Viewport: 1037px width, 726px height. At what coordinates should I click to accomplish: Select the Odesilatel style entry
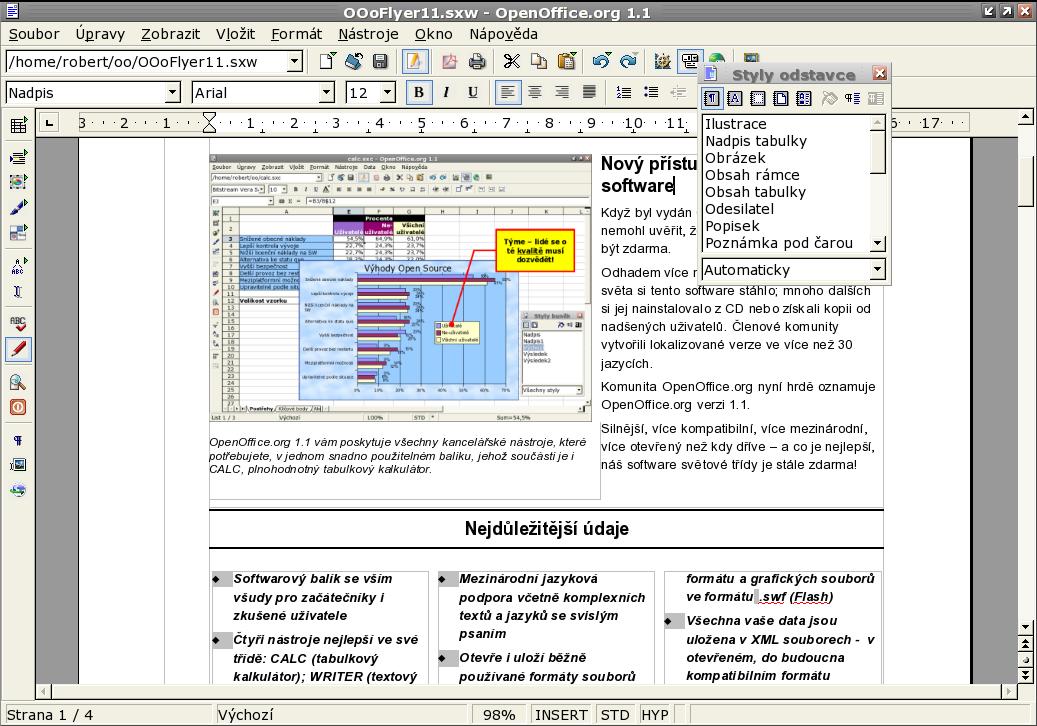(x=787, y=209)
